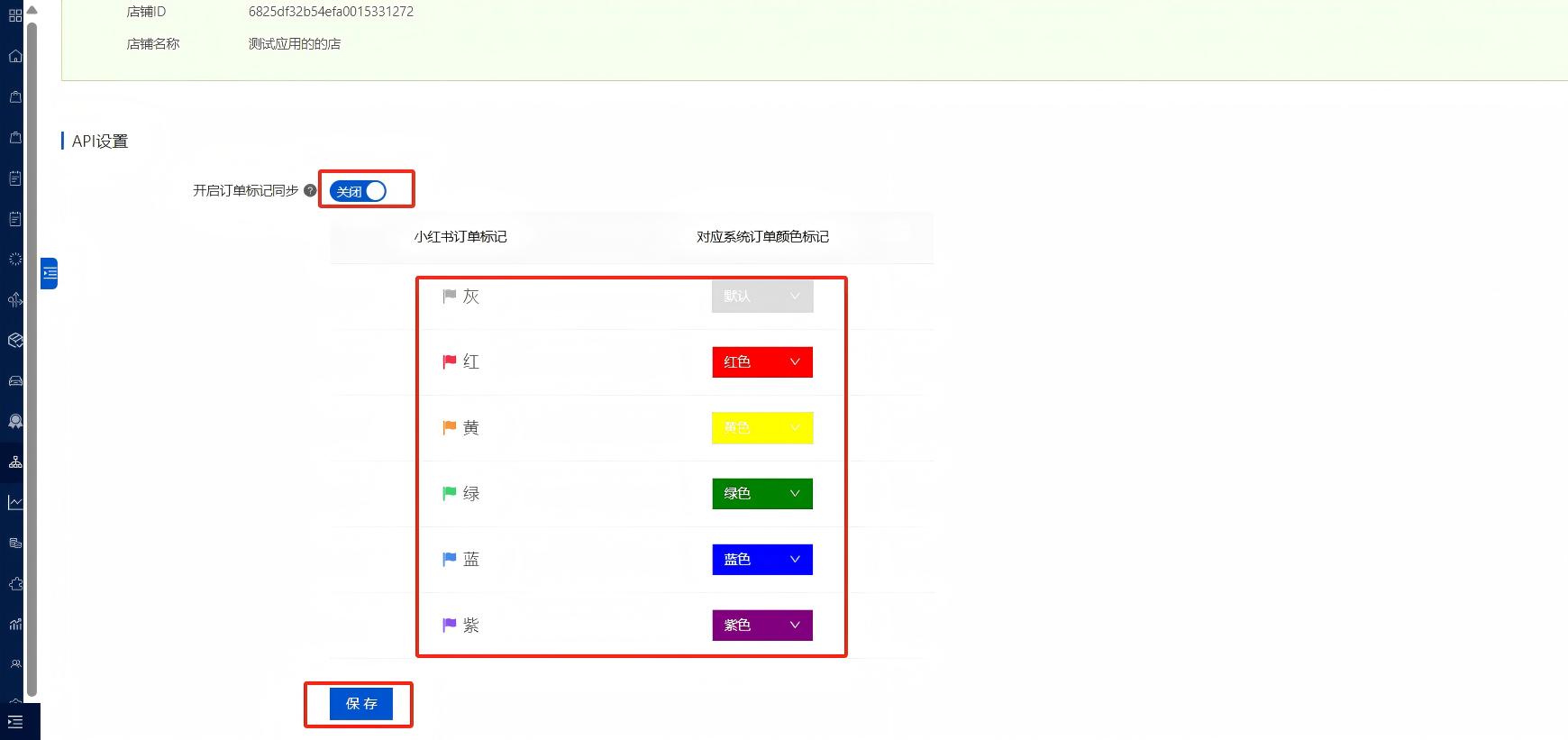Click the grid apps icon at sidebar top
Screen dimensions: 1568x740
point(15,15)
